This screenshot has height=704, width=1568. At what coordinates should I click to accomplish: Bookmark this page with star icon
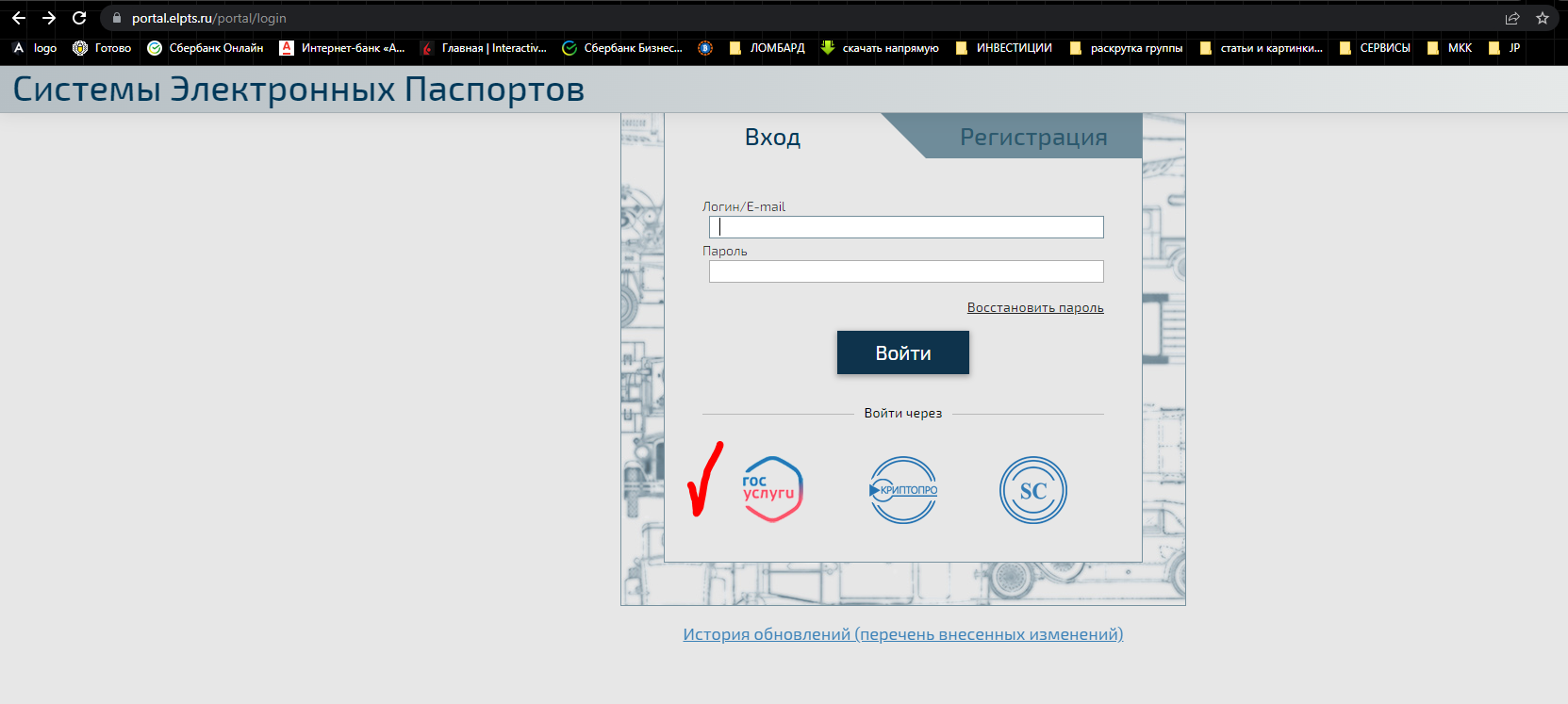coord(1543,18)
